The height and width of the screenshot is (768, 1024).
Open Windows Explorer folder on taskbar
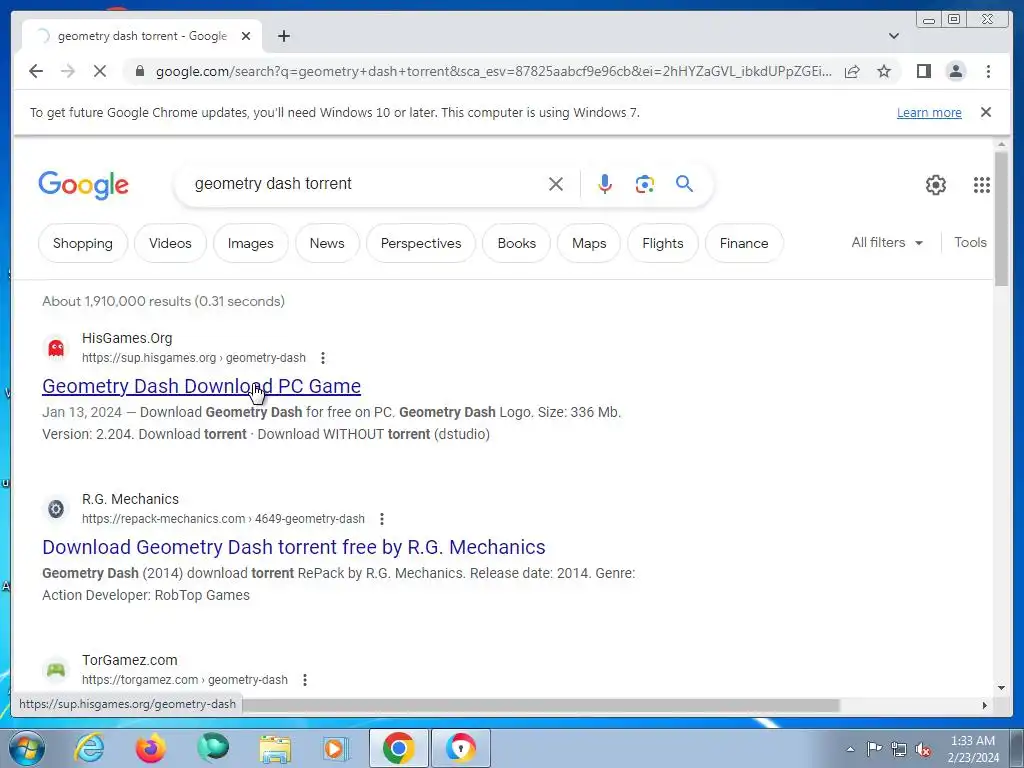point(276,748)
